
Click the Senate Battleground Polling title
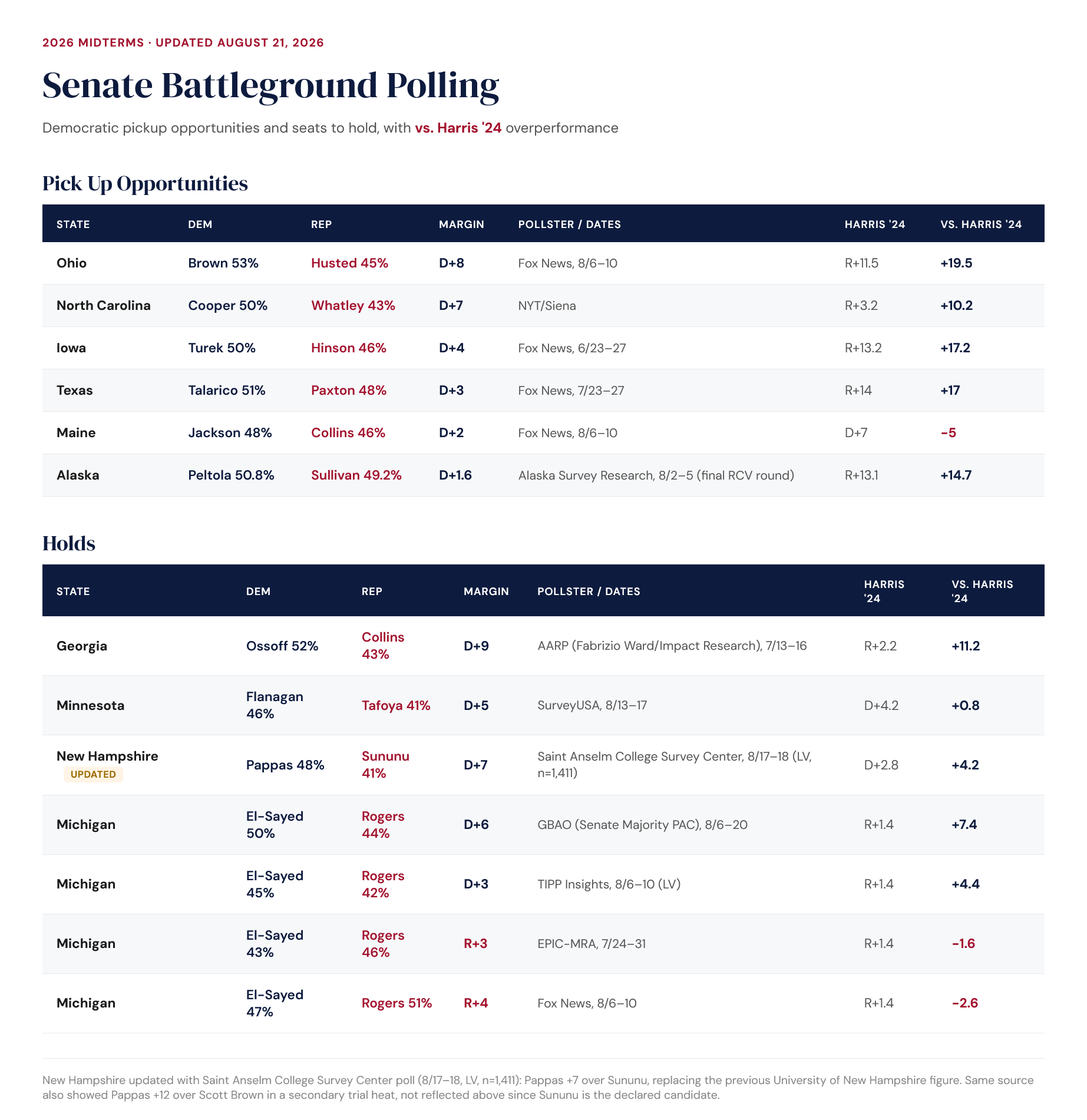[x=270, y=85]
